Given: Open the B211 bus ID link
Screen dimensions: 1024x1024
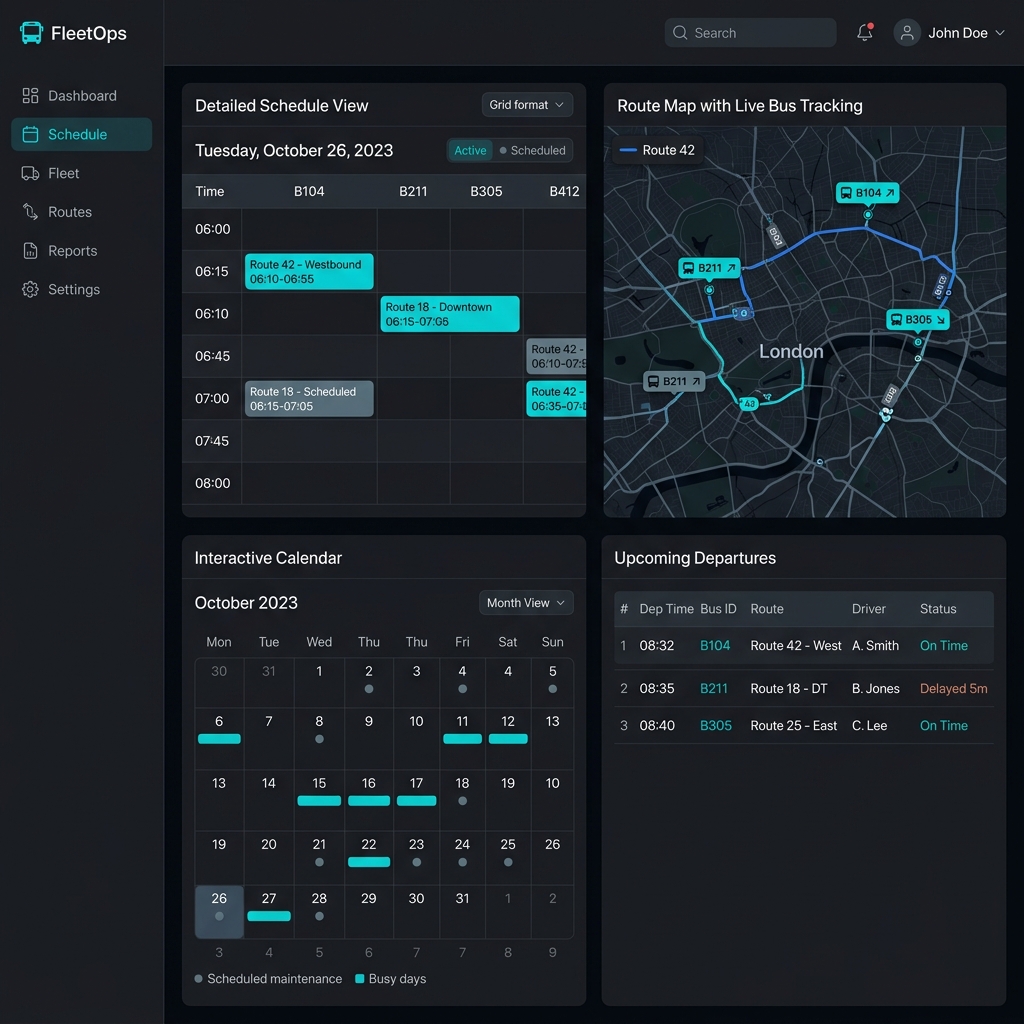Looking at the screenshot, I should 714,689.
